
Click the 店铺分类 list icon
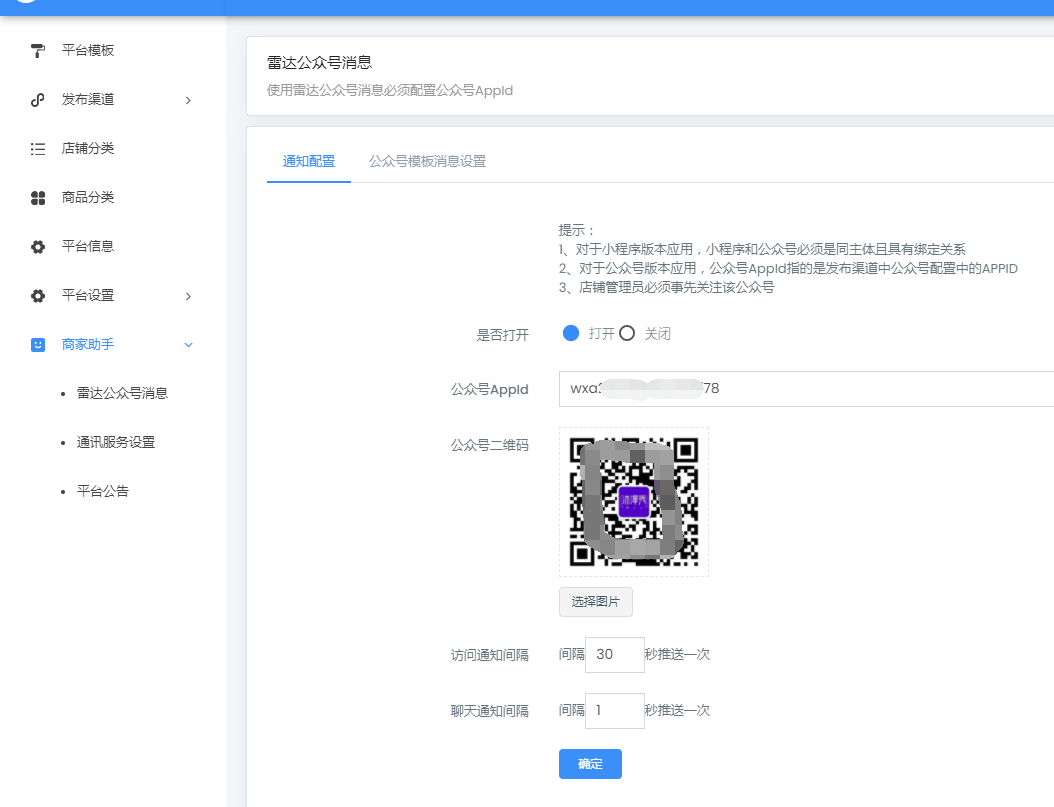38,148
